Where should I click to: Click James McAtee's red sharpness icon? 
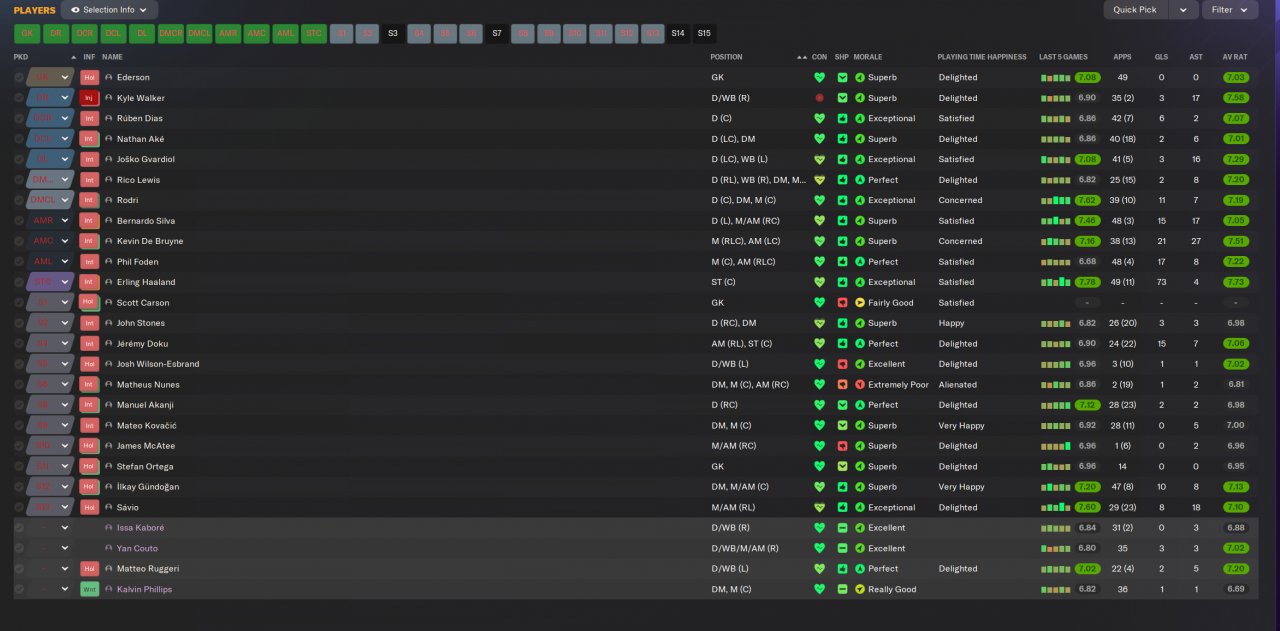coord(842,446)
